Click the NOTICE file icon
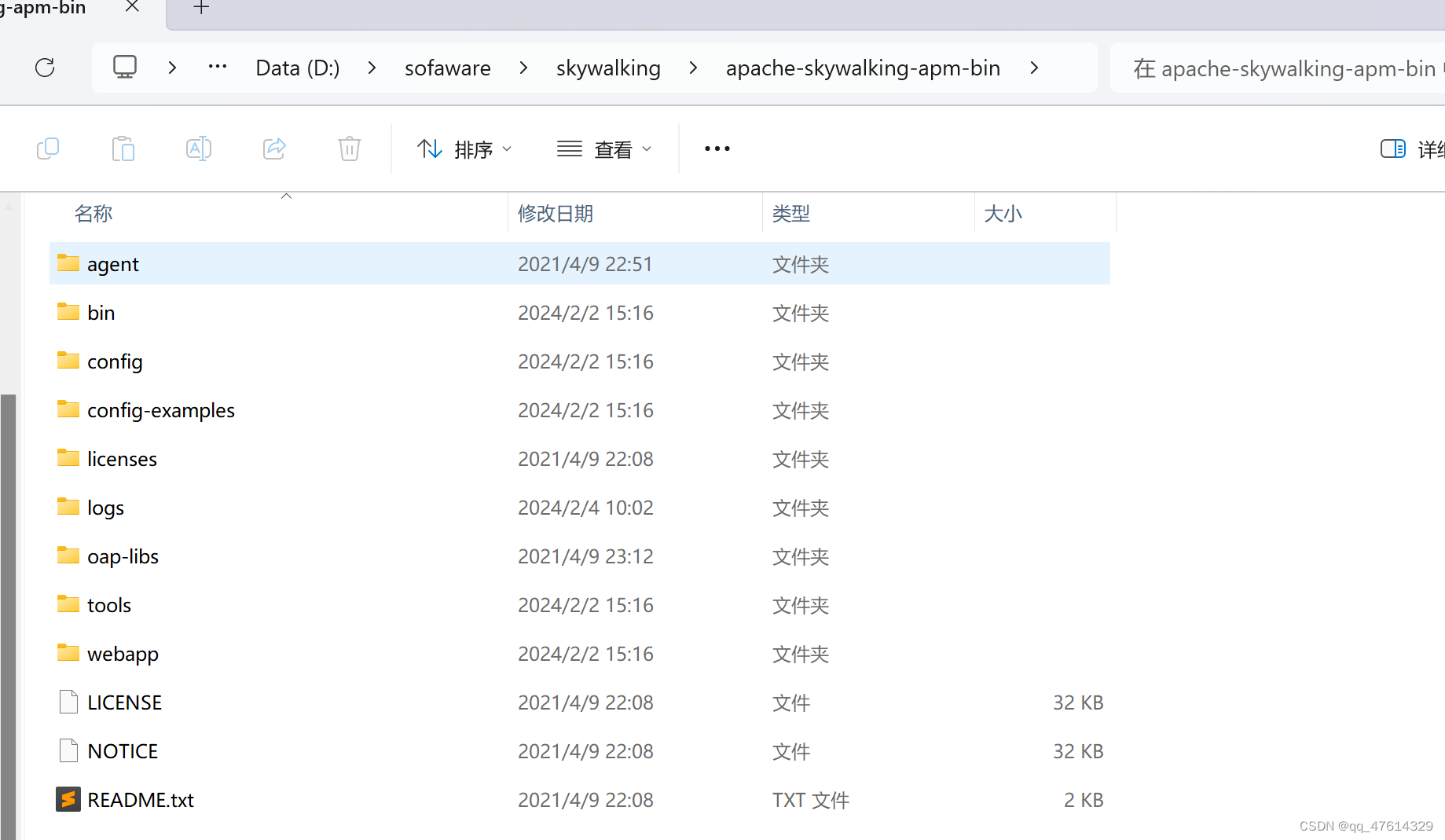The image size is (1445, 840). (x=68, y=750)
